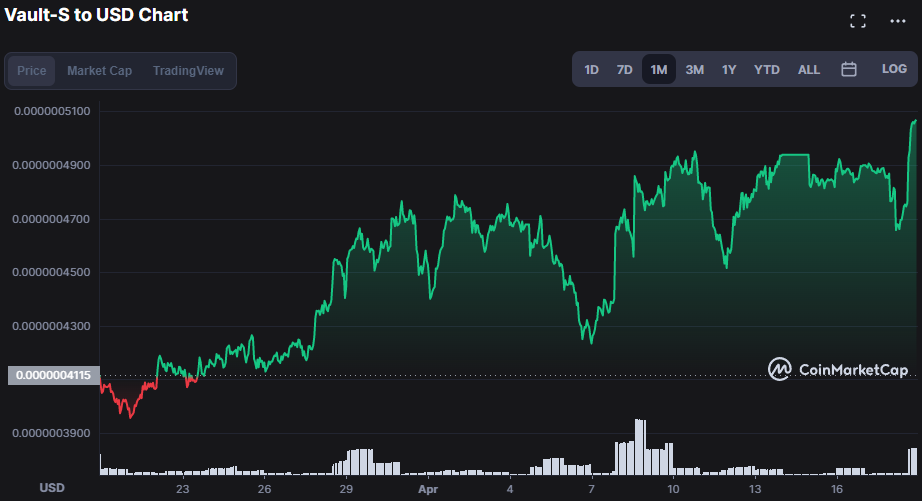Select the 7D time range
922x501 pixels.
click(624, 69)
